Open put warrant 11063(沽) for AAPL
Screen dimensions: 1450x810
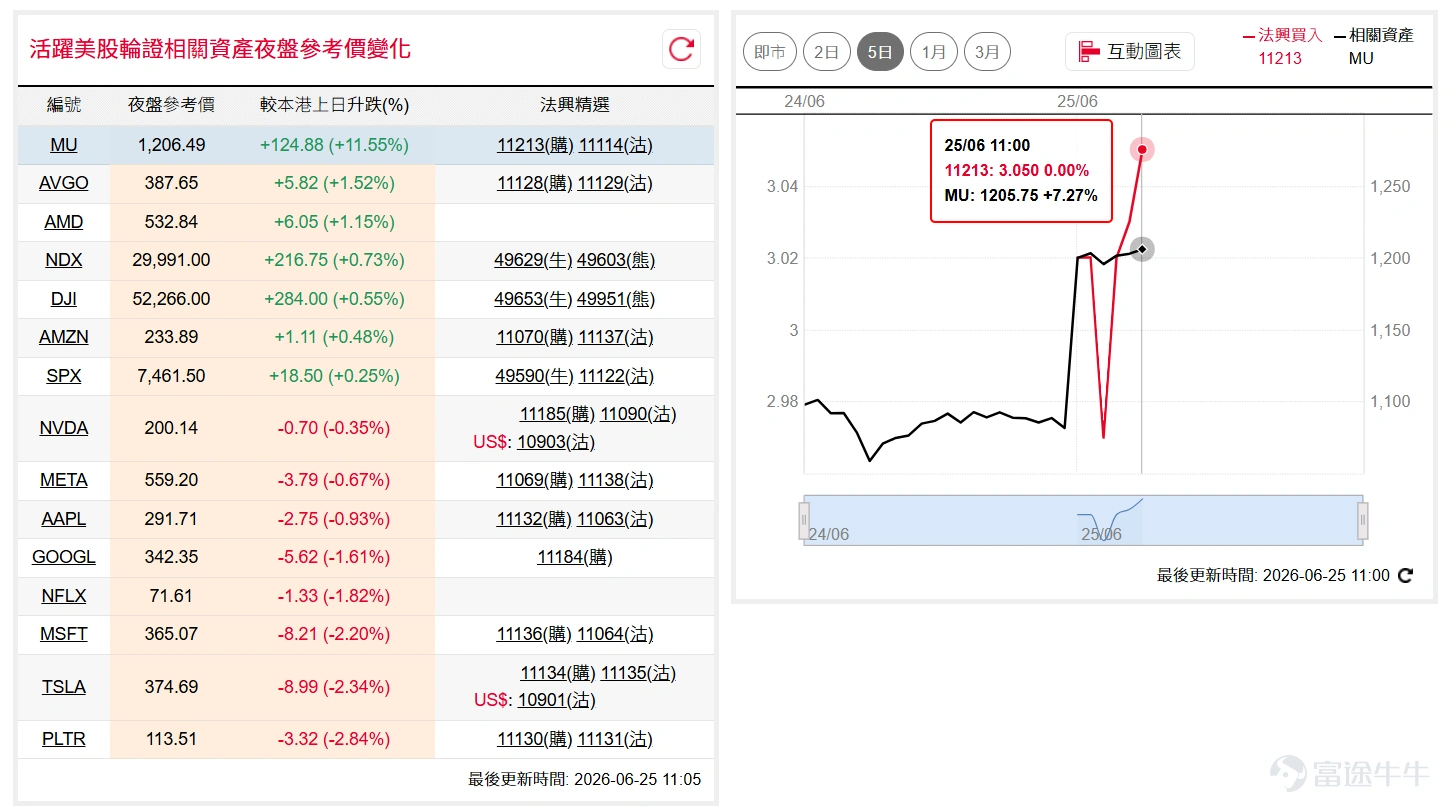(616, 519)
